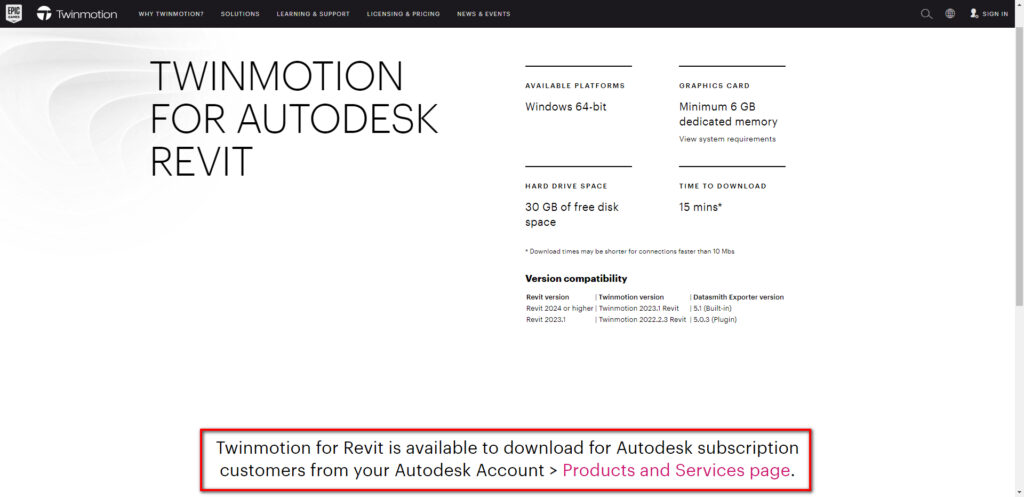Click the Sign In link

coord(995,14)
